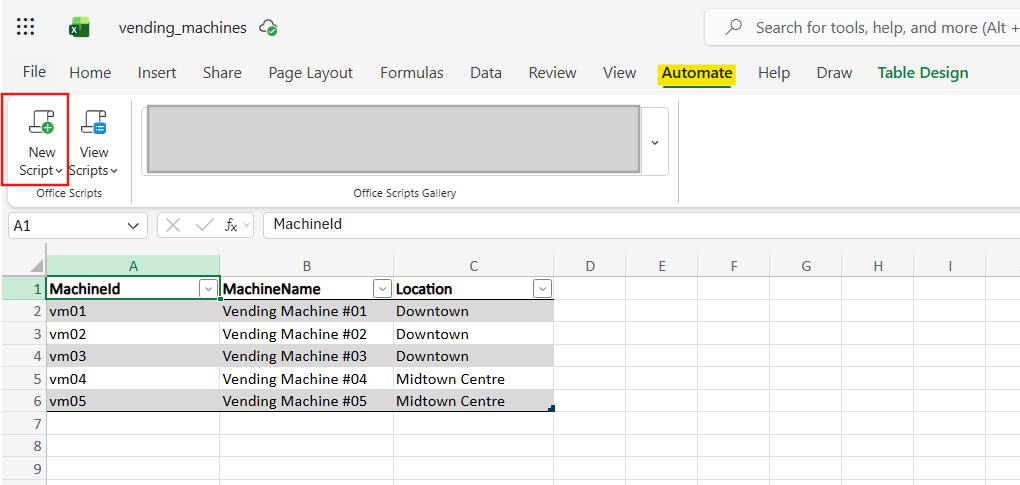1020x485 pixels.
Task: Click cell containing vm03
Action: point(133,356)
